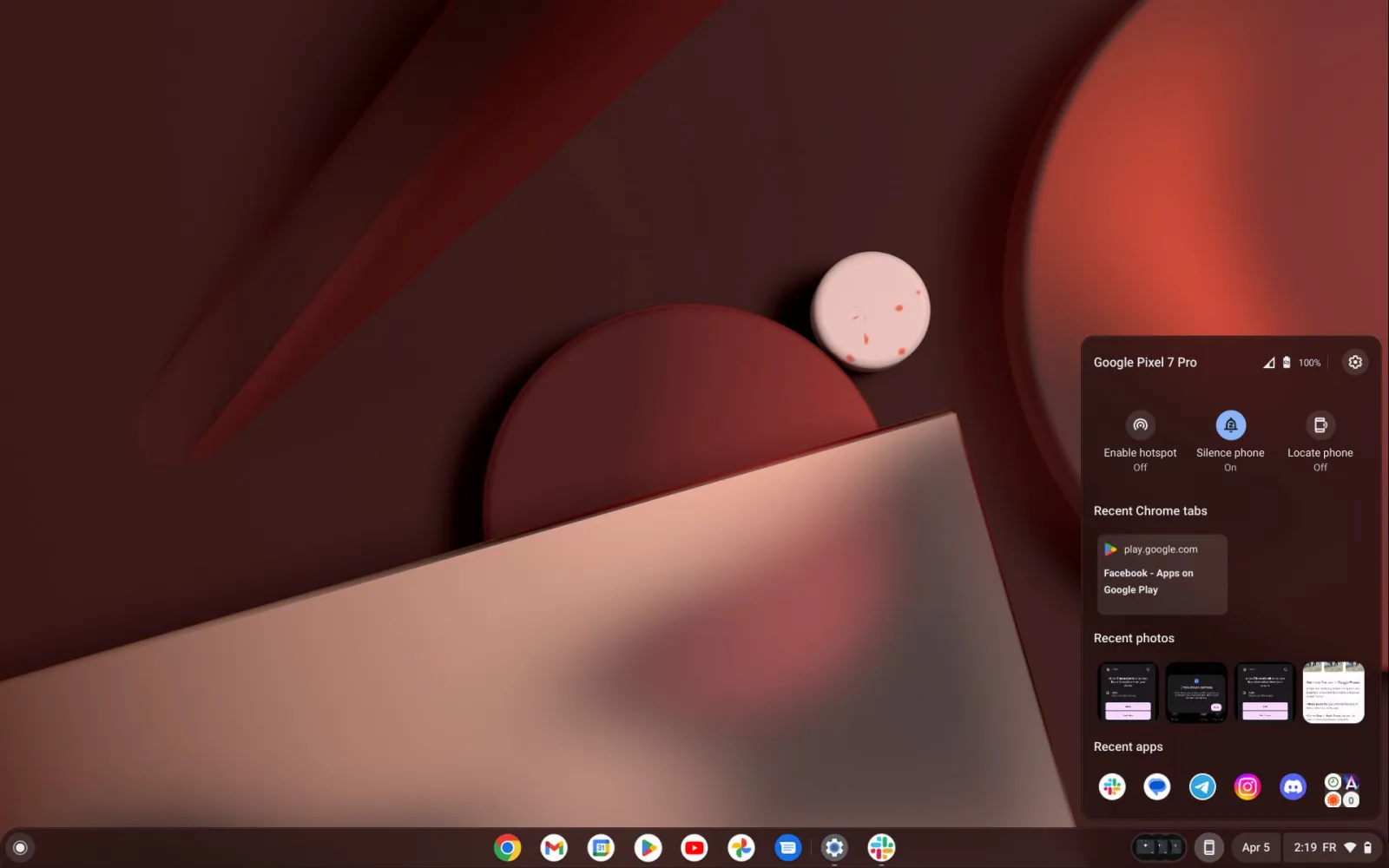Expand the Apr 5 date calendar
The image size is (1389, 868).
1255,848
